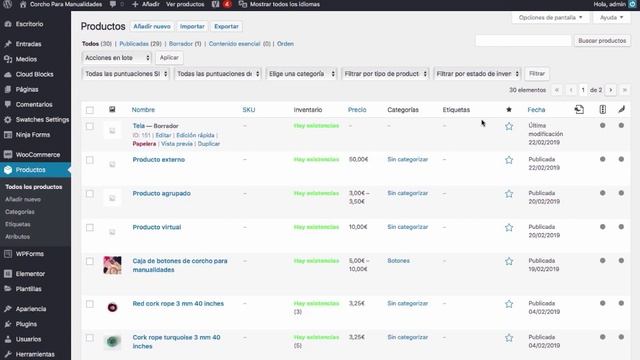Select the Producto externo checkbox
The width and height of the screenshot is (640, 360).
90,160
